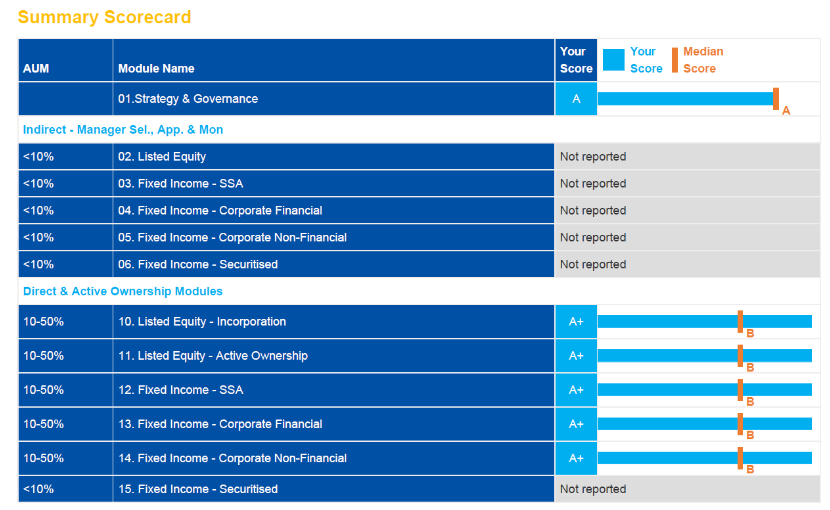Click Direct & Active Ownership Modules section heading
830x510 pixels.
coord(123,292)
